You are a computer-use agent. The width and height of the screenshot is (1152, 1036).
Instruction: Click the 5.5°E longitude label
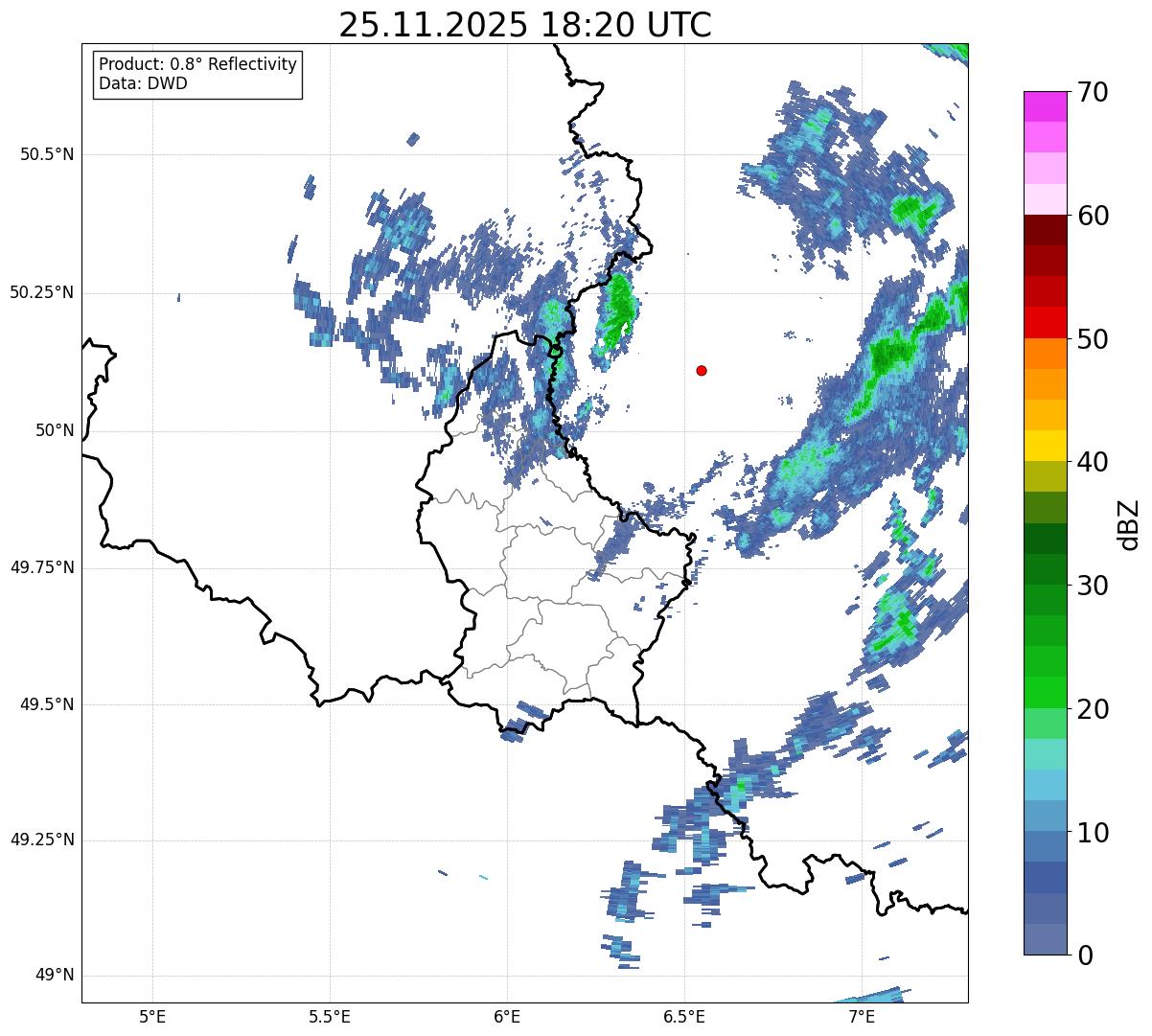330,1016
